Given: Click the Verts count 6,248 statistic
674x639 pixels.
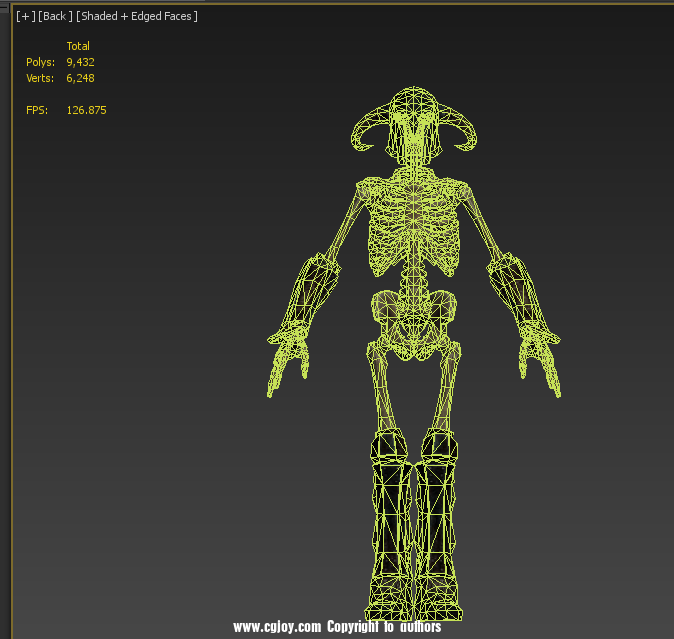Looking at the screenshot, I should (80, 78).
